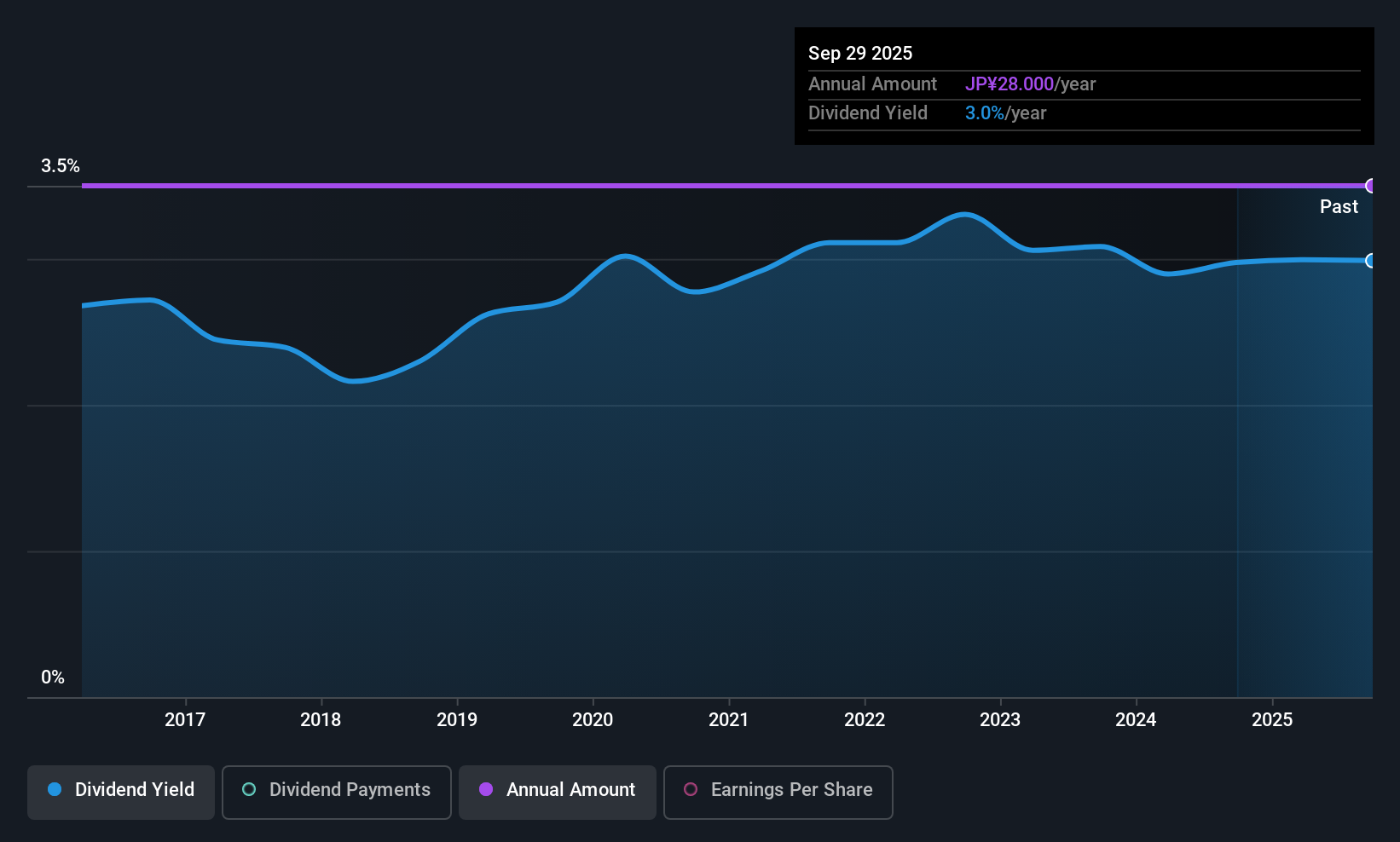Click the Sep 29 2025 tooltip date
The image size is (1400, 842).
860,54
